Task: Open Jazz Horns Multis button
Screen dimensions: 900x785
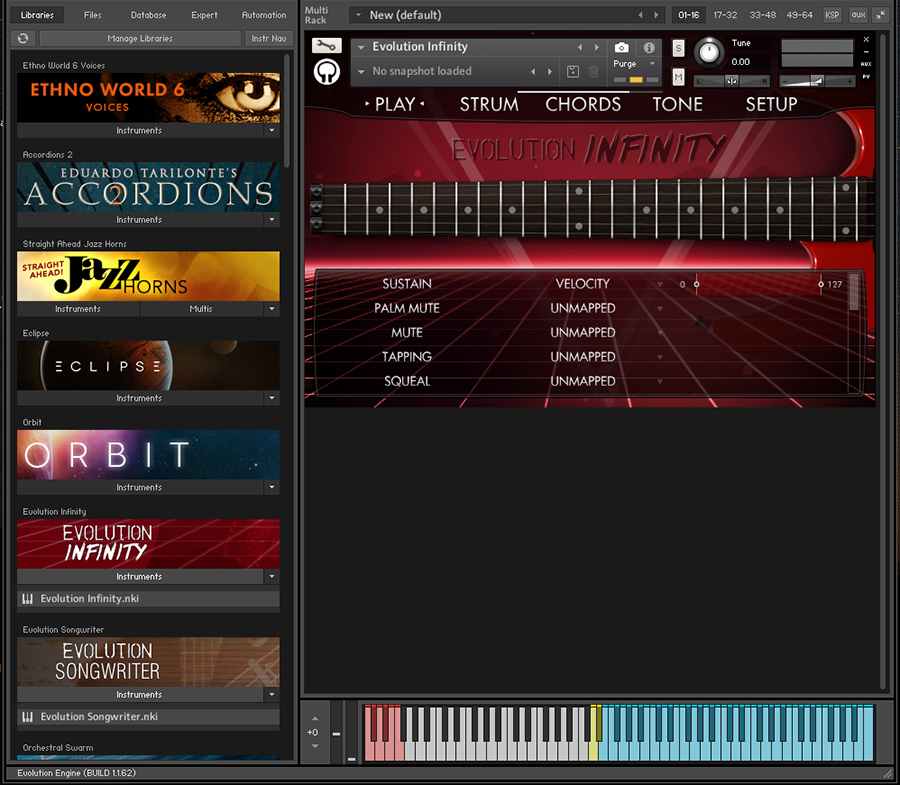Action: pos(201,309)
